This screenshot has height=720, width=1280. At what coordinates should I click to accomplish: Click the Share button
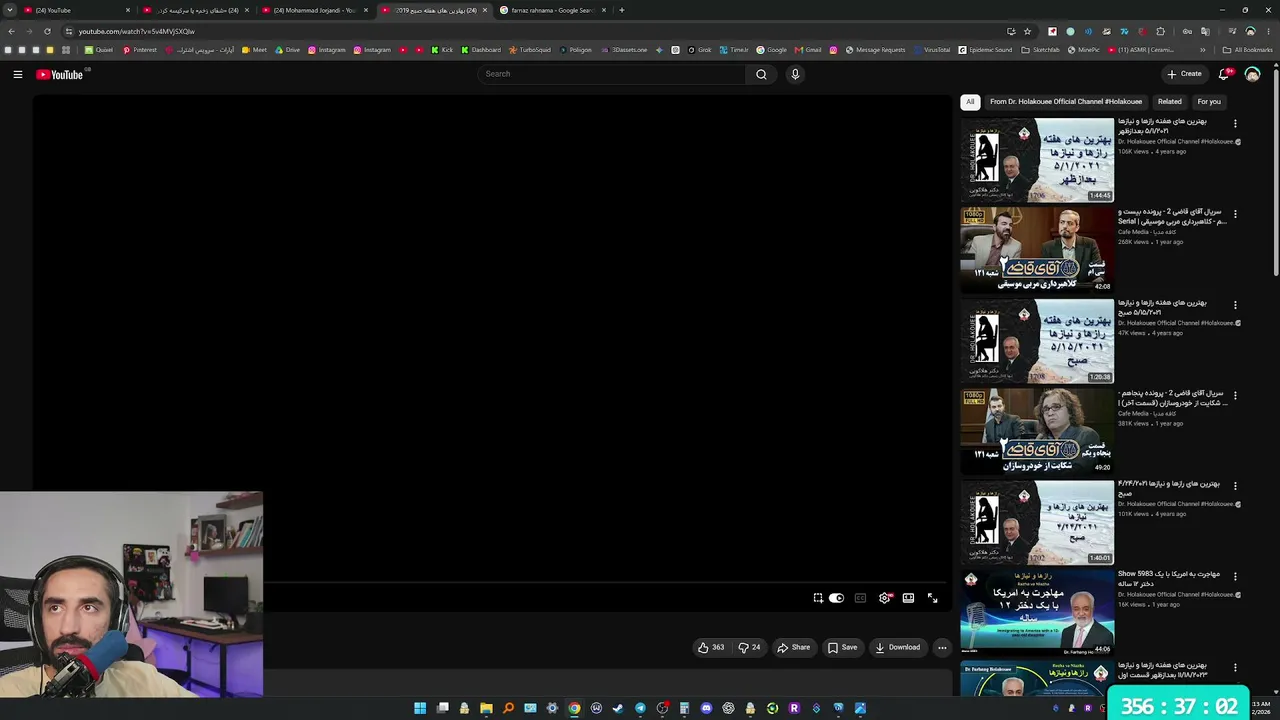pos(794,647)
